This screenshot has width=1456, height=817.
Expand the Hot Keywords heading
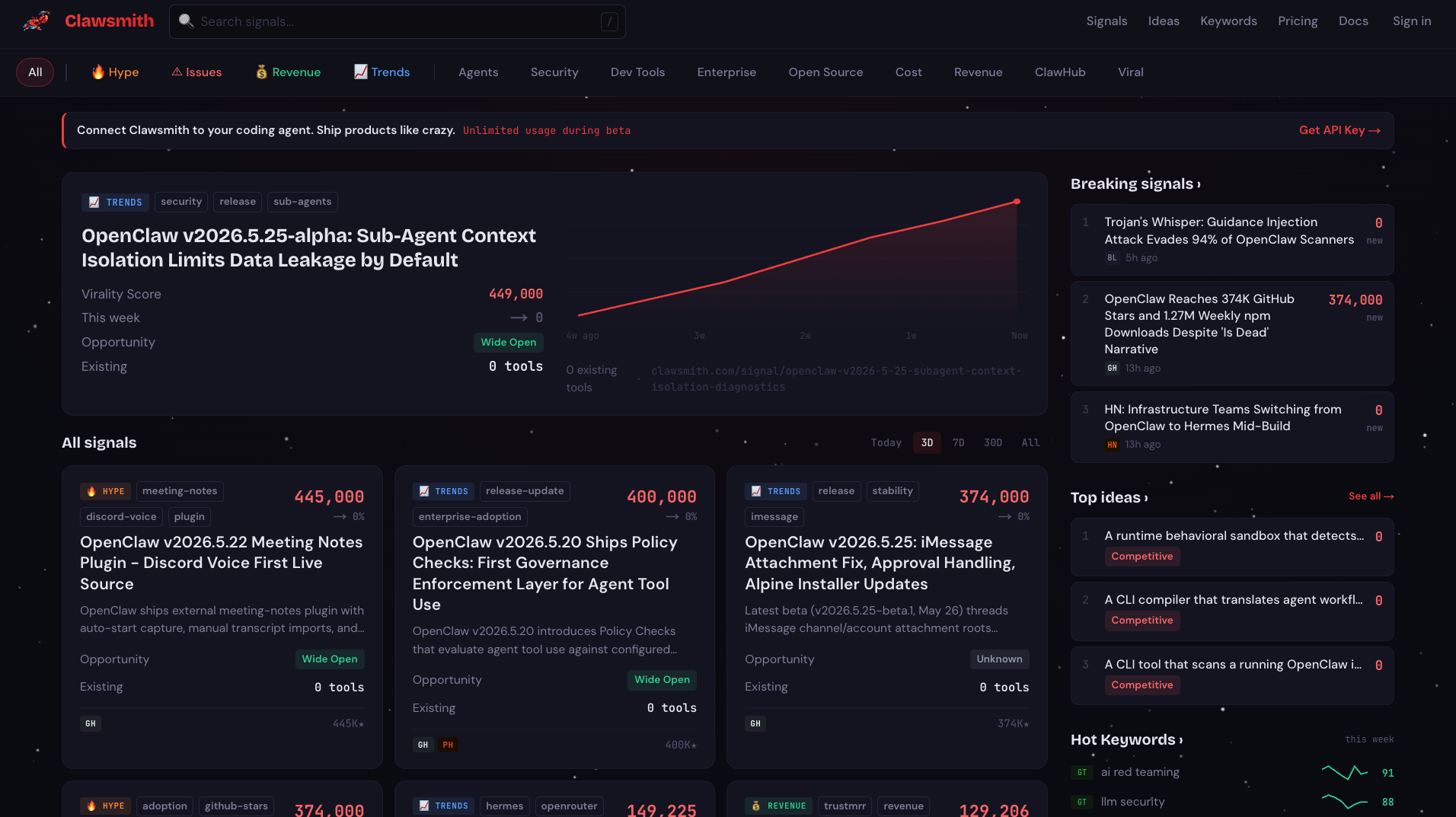click(x=1126, y=740)
